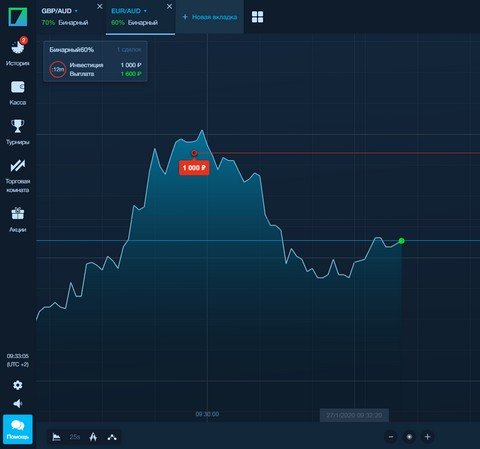The width and height of the screenshot is (480, 449).
Task: Open the Акции gift icon
Action: click(x=18, y=213)
